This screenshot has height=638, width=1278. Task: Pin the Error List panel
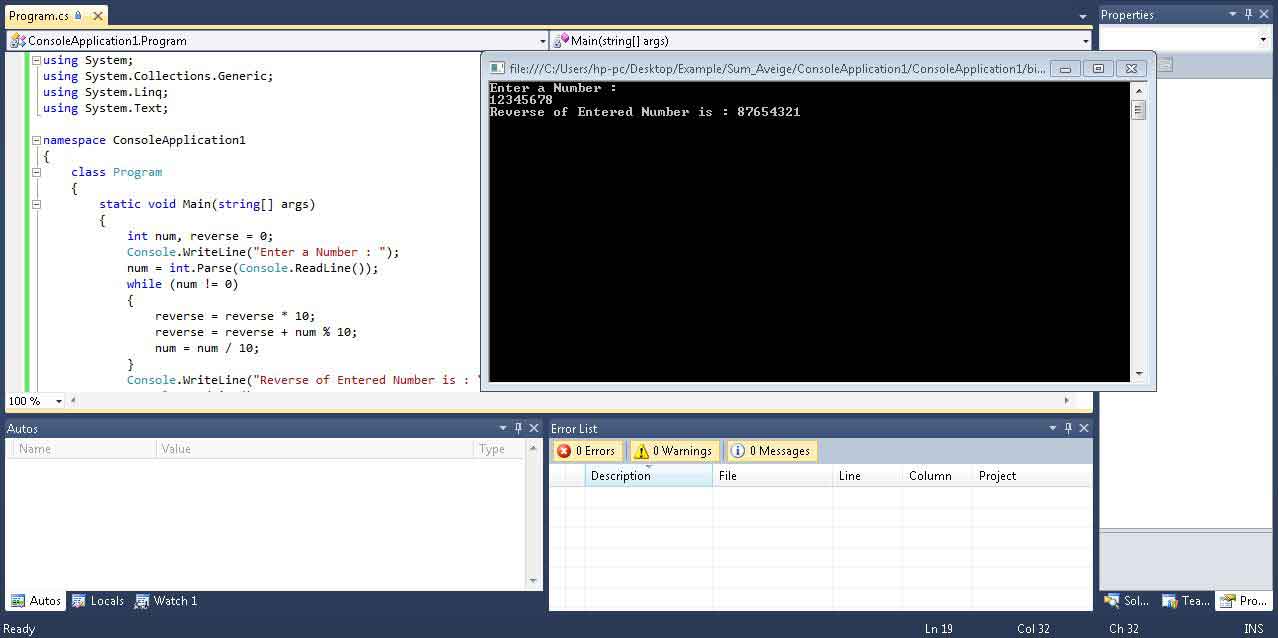coord(1068,428)
